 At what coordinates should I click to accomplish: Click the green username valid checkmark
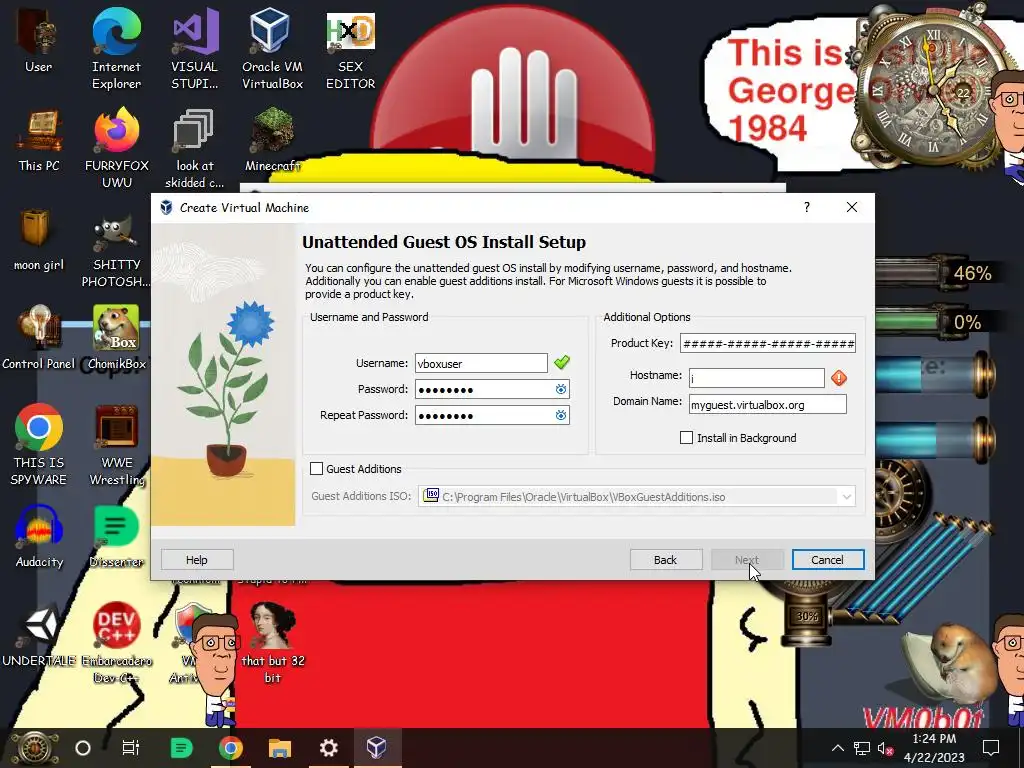[562, 362]
